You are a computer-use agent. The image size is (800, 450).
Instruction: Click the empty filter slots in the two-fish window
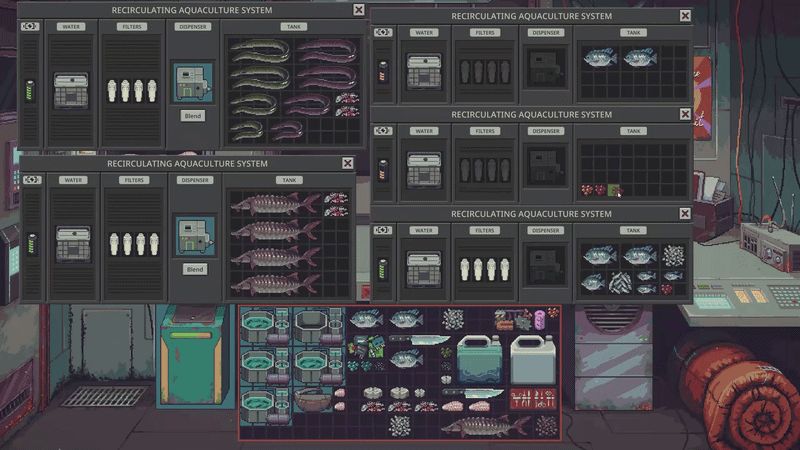(485, 71)
